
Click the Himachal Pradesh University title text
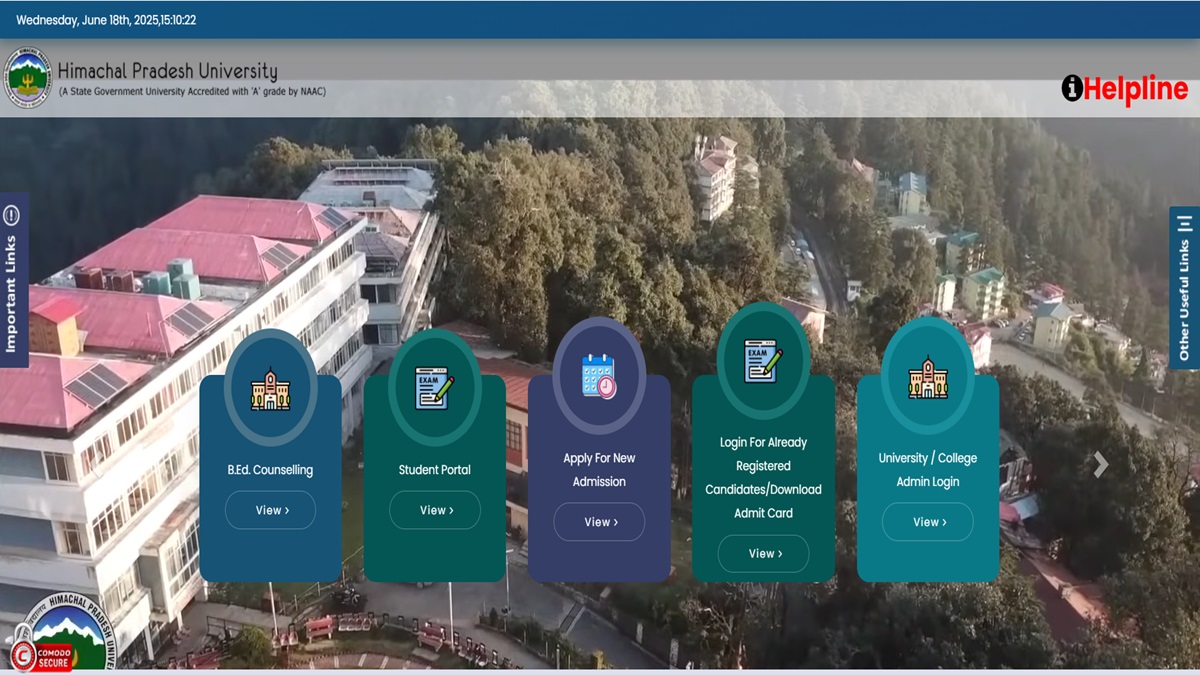167,72
